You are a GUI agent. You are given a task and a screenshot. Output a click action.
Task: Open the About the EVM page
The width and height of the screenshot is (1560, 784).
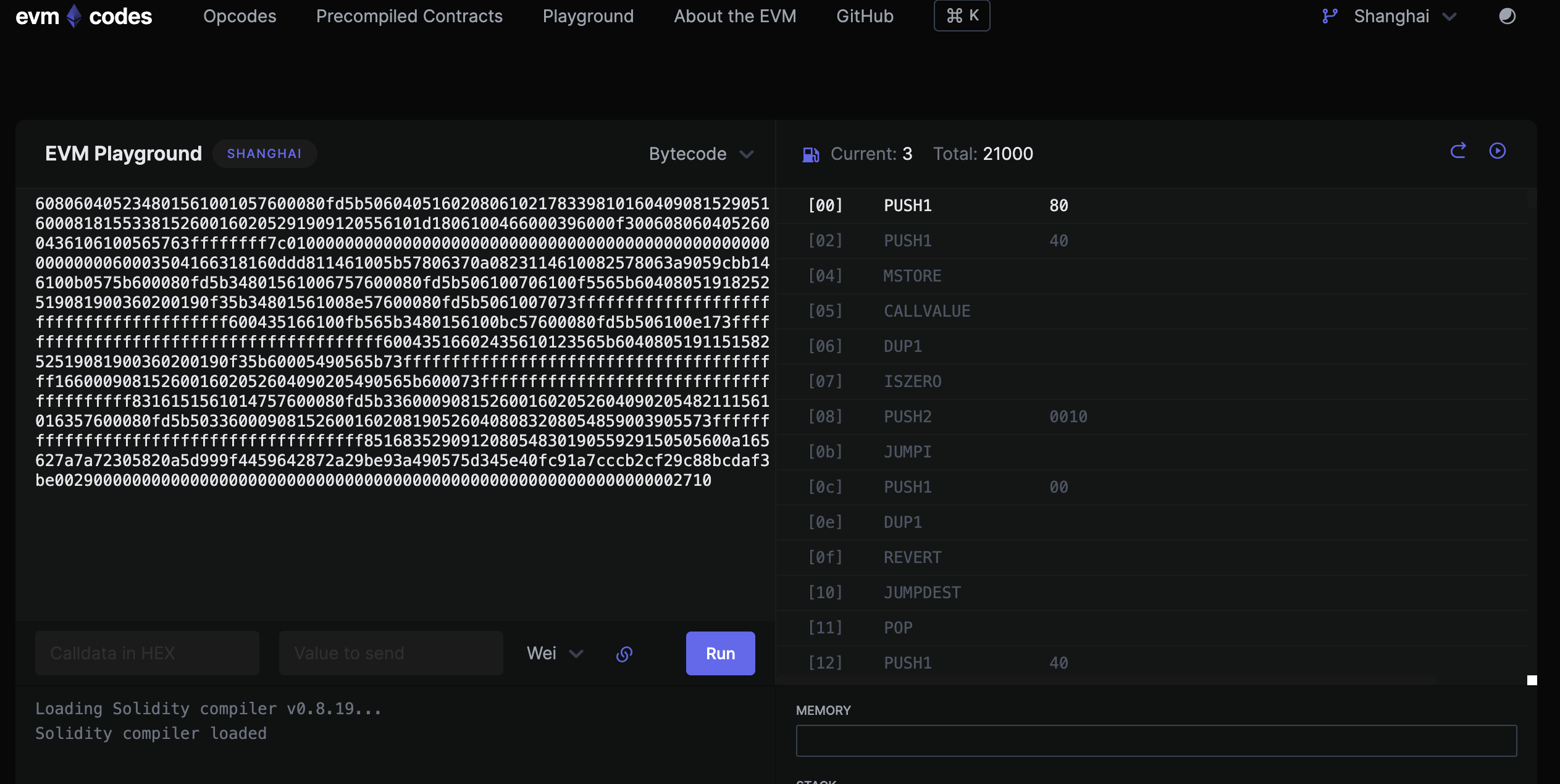735,16
